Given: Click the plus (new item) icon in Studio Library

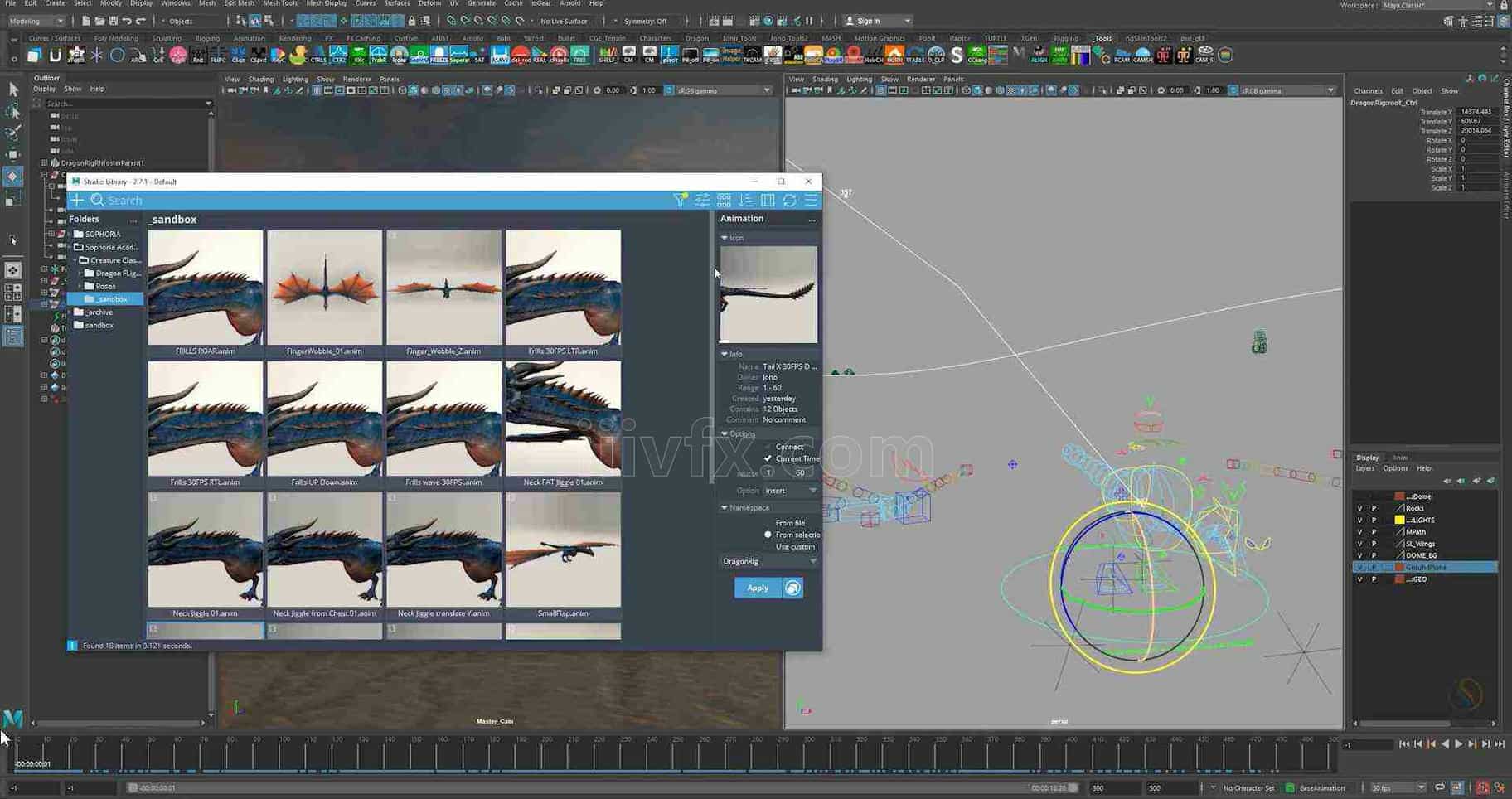Looking at the screenshot, I should click(77, 200).
